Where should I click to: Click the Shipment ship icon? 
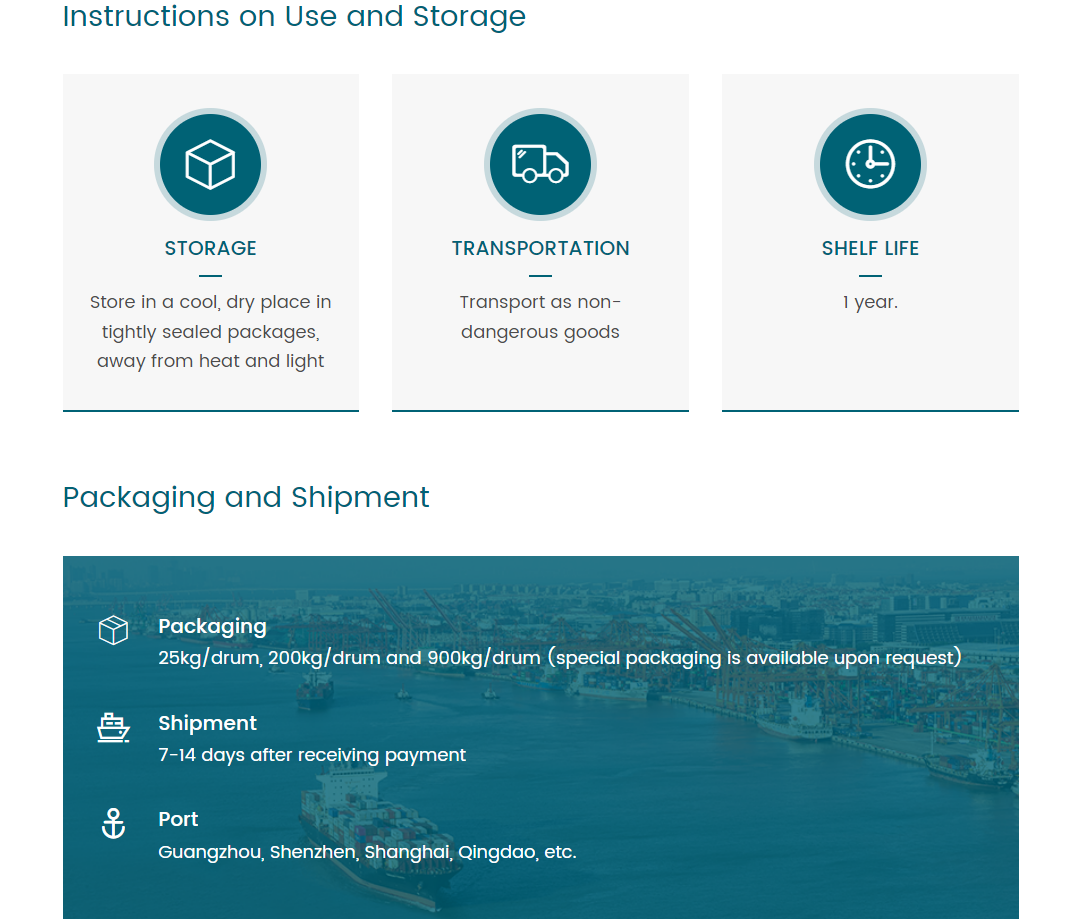(x=113, y=727)
